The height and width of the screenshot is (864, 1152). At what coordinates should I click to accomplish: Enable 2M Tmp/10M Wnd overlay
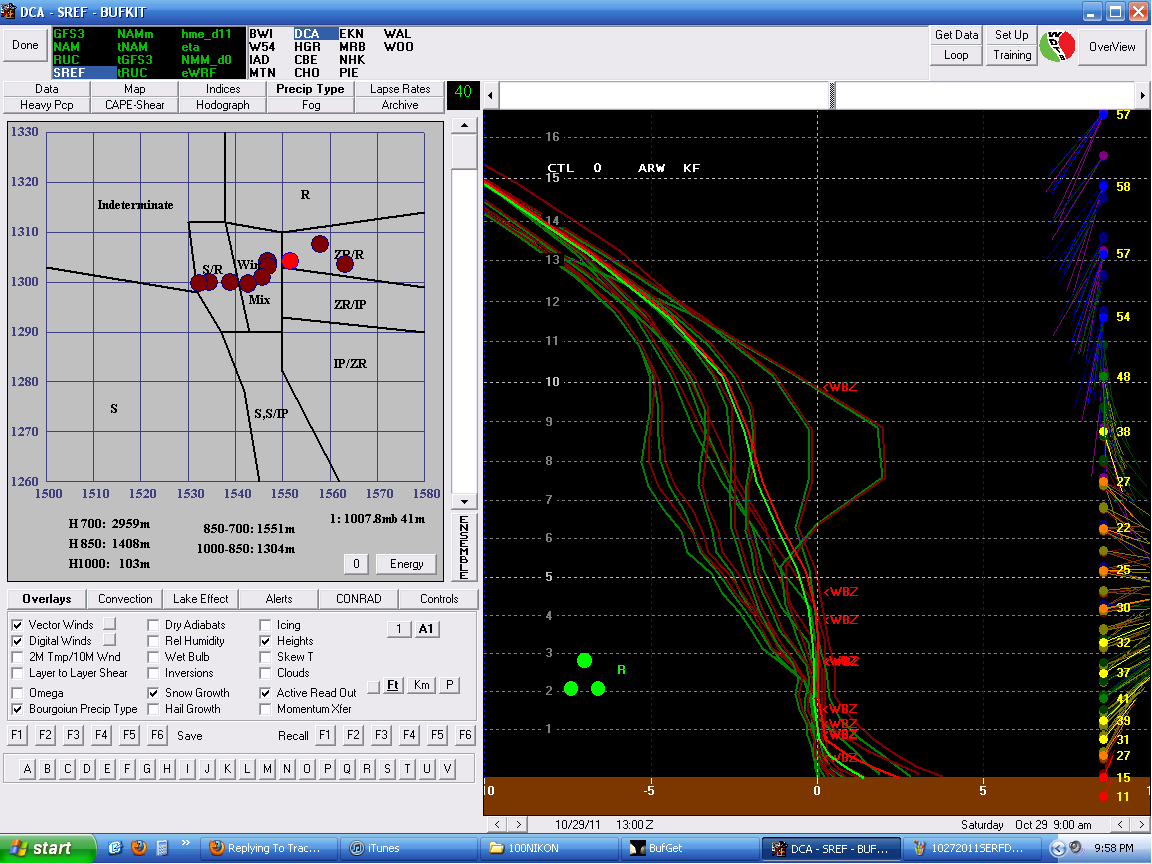tap(18, 657)
